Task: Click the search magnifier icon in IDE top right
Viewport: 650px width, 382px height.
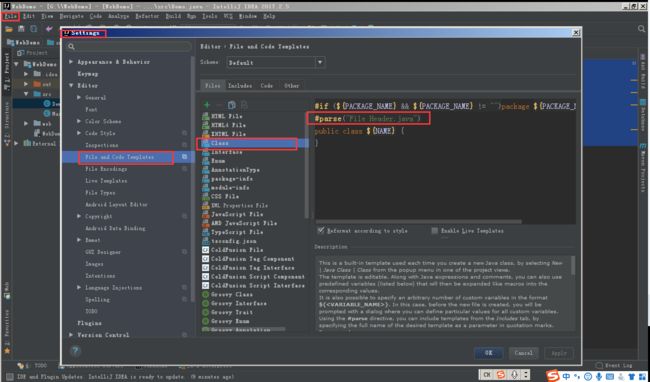Action: (641, 29)
